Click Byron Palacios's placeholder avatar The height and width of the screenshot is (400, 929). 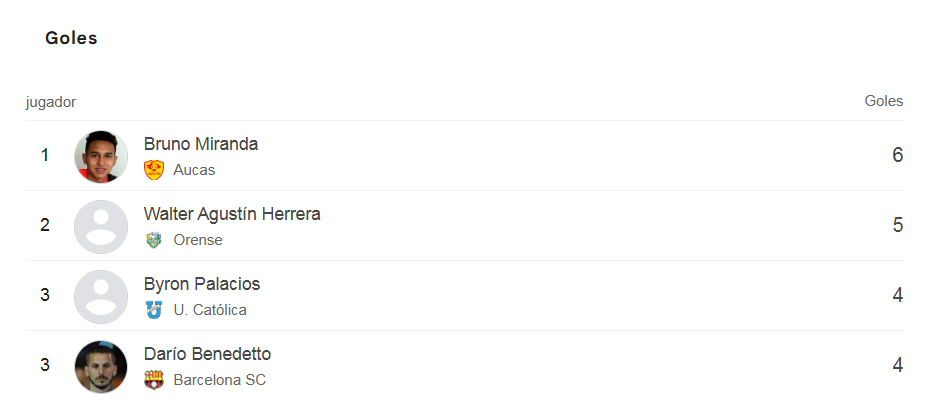click(x=101, y=296)
